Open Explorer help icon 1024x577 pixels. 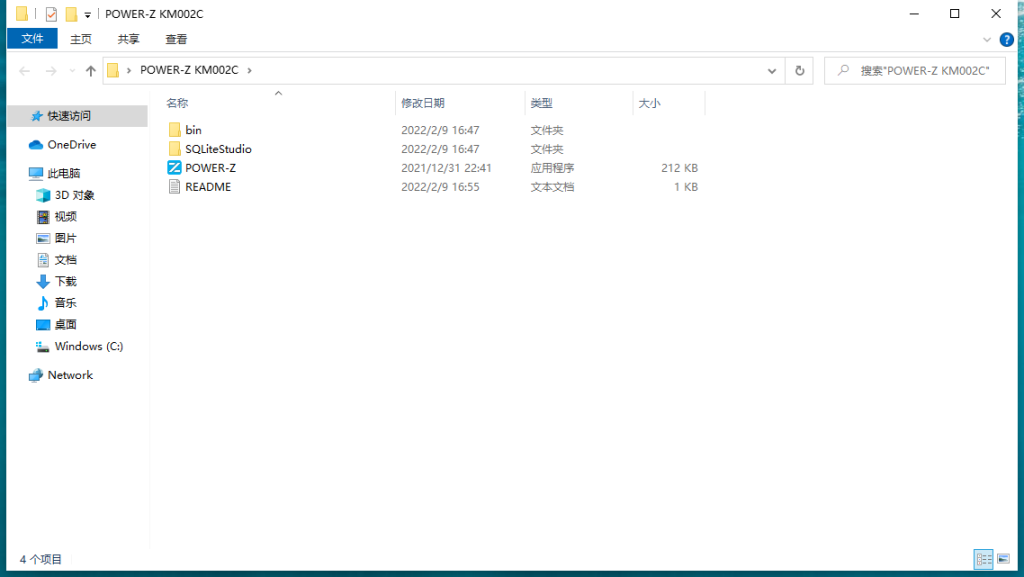click(1006, 40)
